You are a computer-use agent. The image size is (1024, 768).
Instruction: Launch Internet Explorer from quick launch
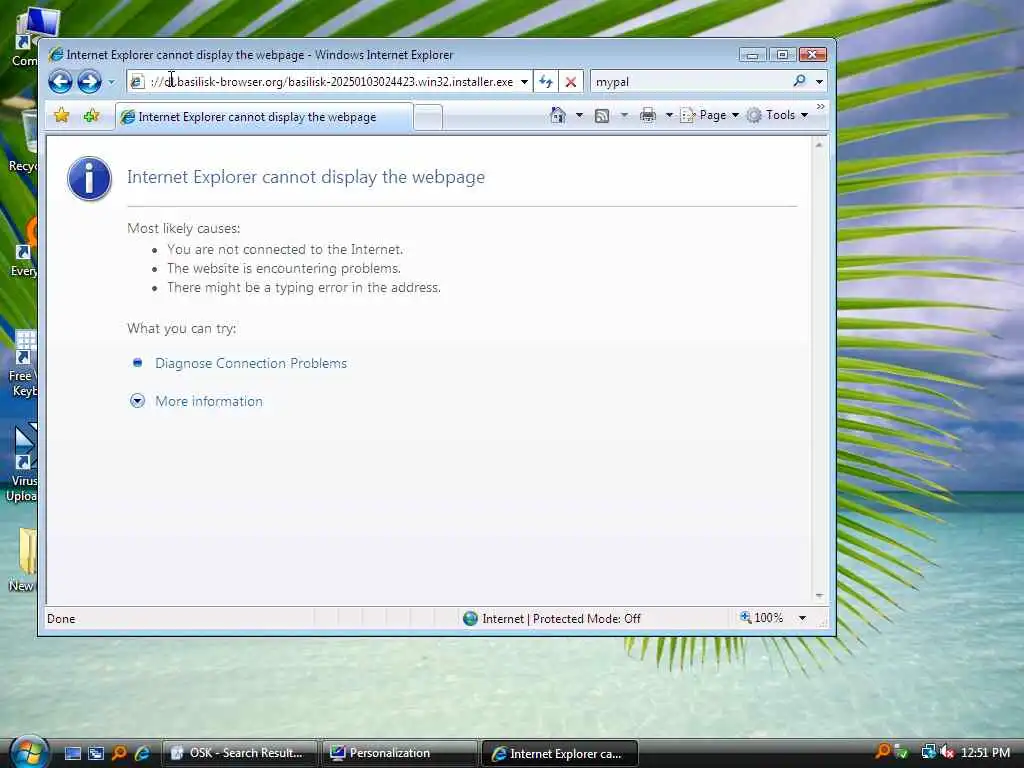click(x=142, y=753)
